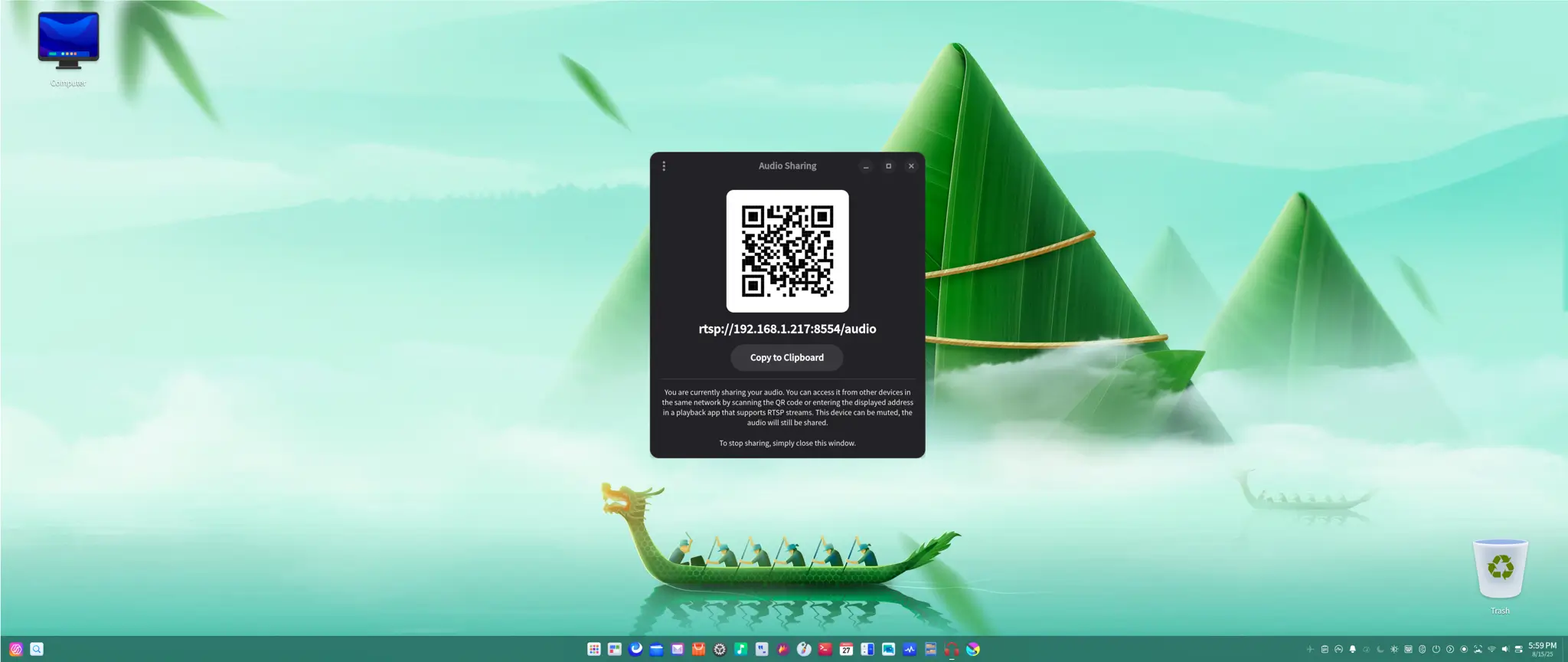Copy the RTSP address to clipboard
Screen dimensions: 1568x662
point(786,358)
